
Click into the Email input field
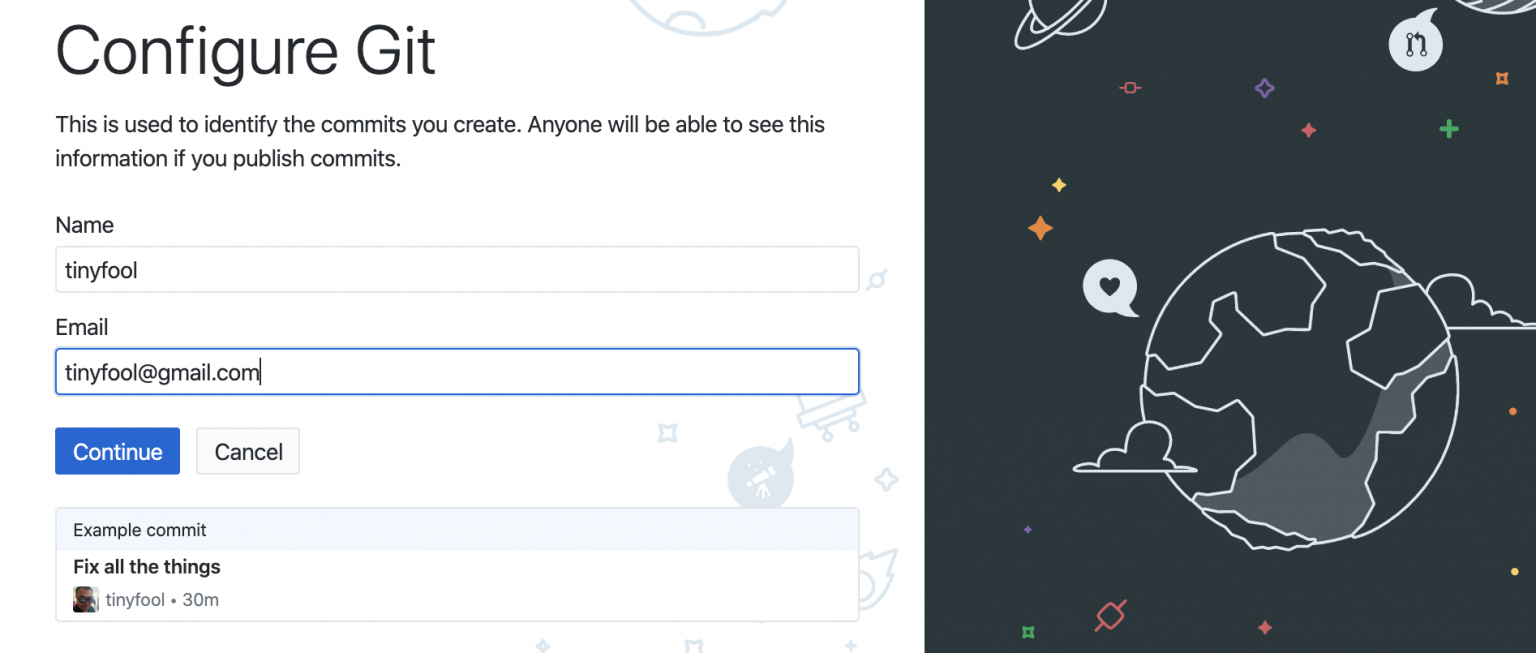click(x=457, y=372)
